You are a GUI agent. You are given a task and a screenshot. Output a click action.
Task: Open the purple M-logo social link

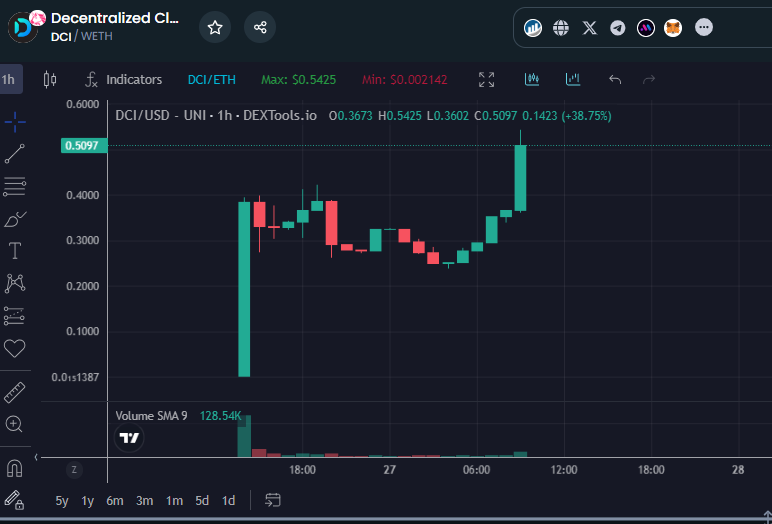(x=645, y=28)
